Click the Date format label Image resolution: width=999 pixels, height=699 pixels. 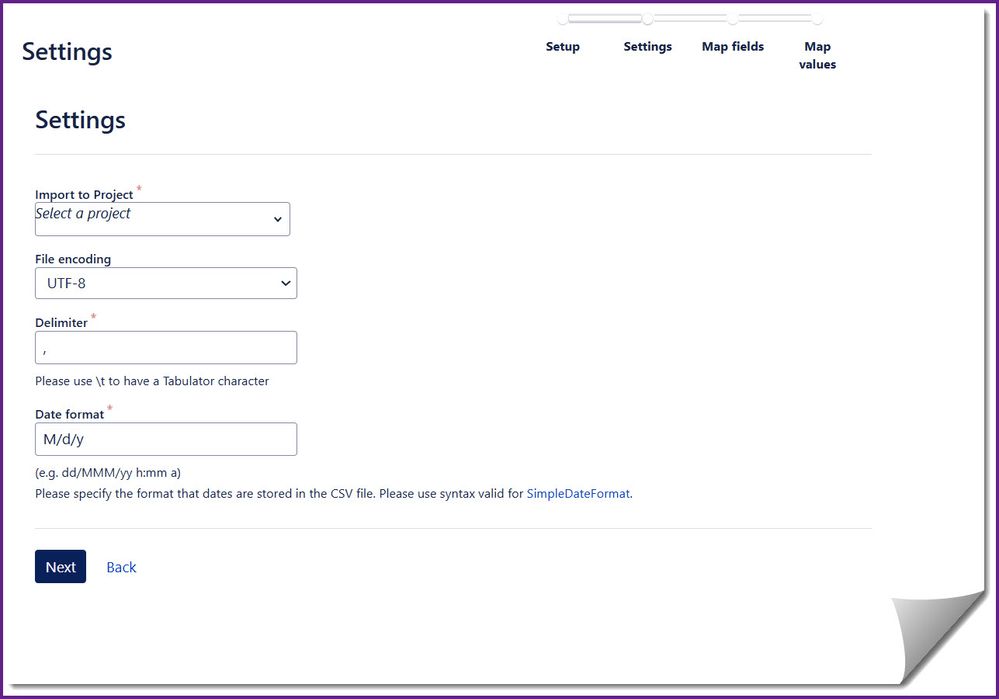click(x=69, y=414)
